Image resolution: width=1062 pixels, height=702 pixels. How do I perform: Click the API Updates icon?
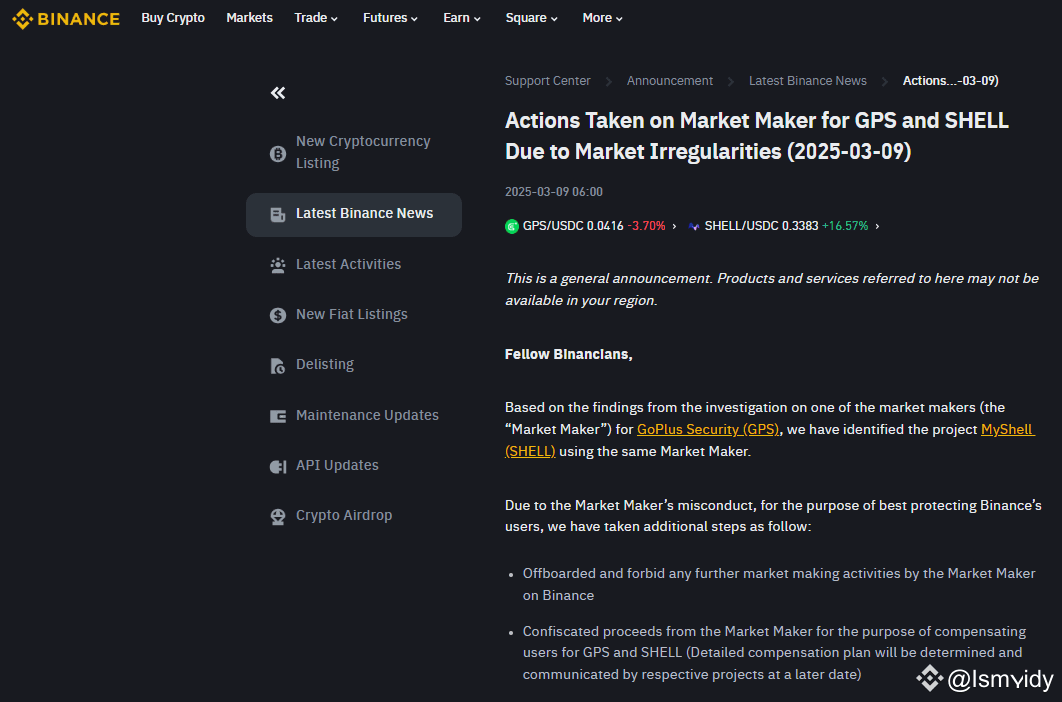point(277,465)
